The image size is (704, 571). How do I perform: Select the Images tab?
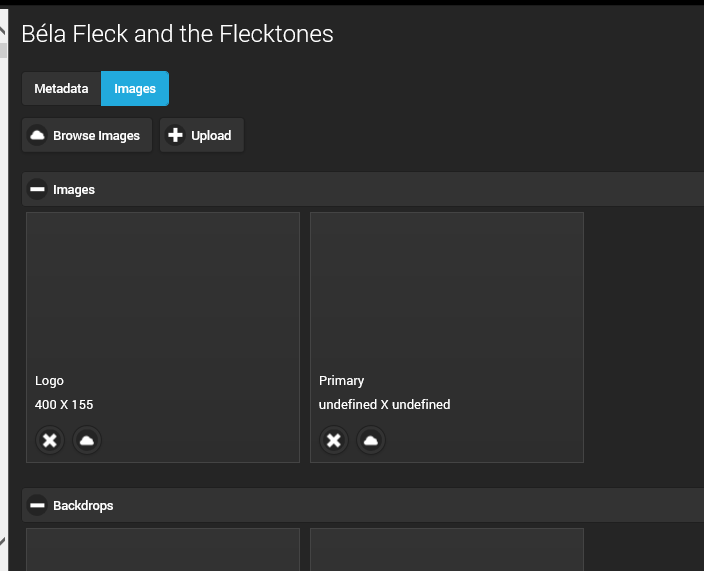[x=135, y=89]
